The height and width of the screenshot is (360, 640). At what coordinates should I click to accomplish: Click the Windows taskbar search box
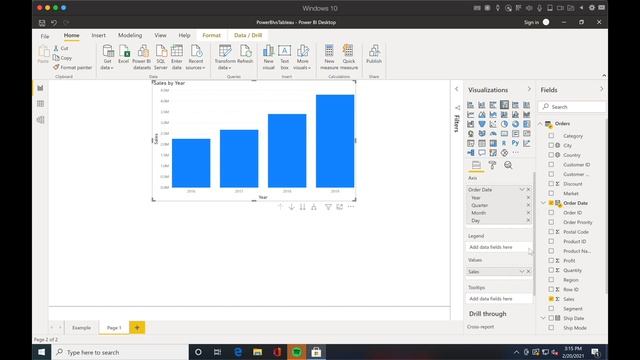(x=120, y=352)
